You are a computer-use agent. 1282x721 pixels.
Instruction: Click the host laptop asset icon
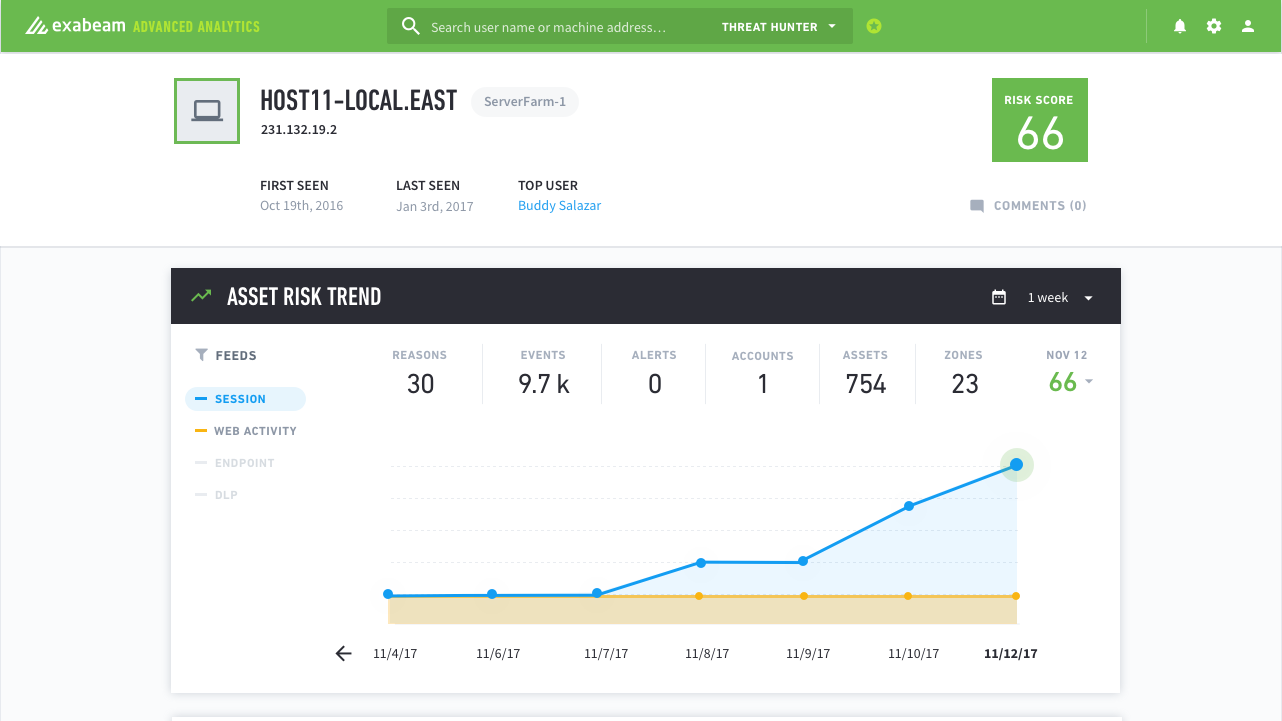point(207,111)
